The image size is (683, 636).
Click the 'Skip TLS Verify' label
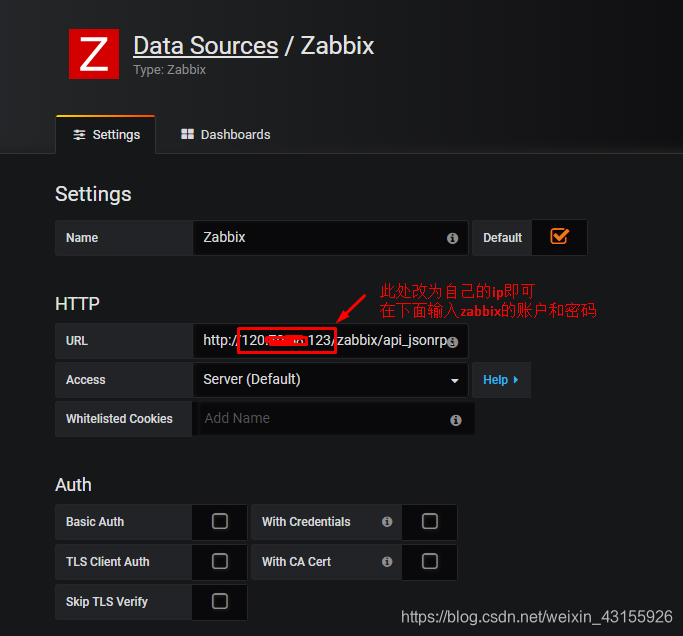point(107,602)
